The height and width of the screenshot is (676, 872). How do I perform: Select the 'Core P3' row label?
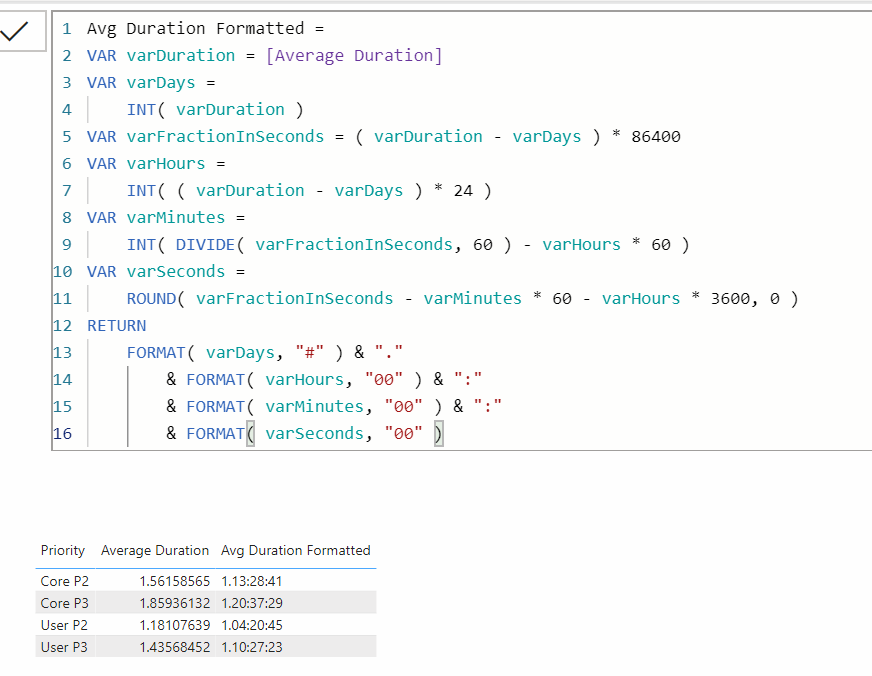(x=65, y=603)
